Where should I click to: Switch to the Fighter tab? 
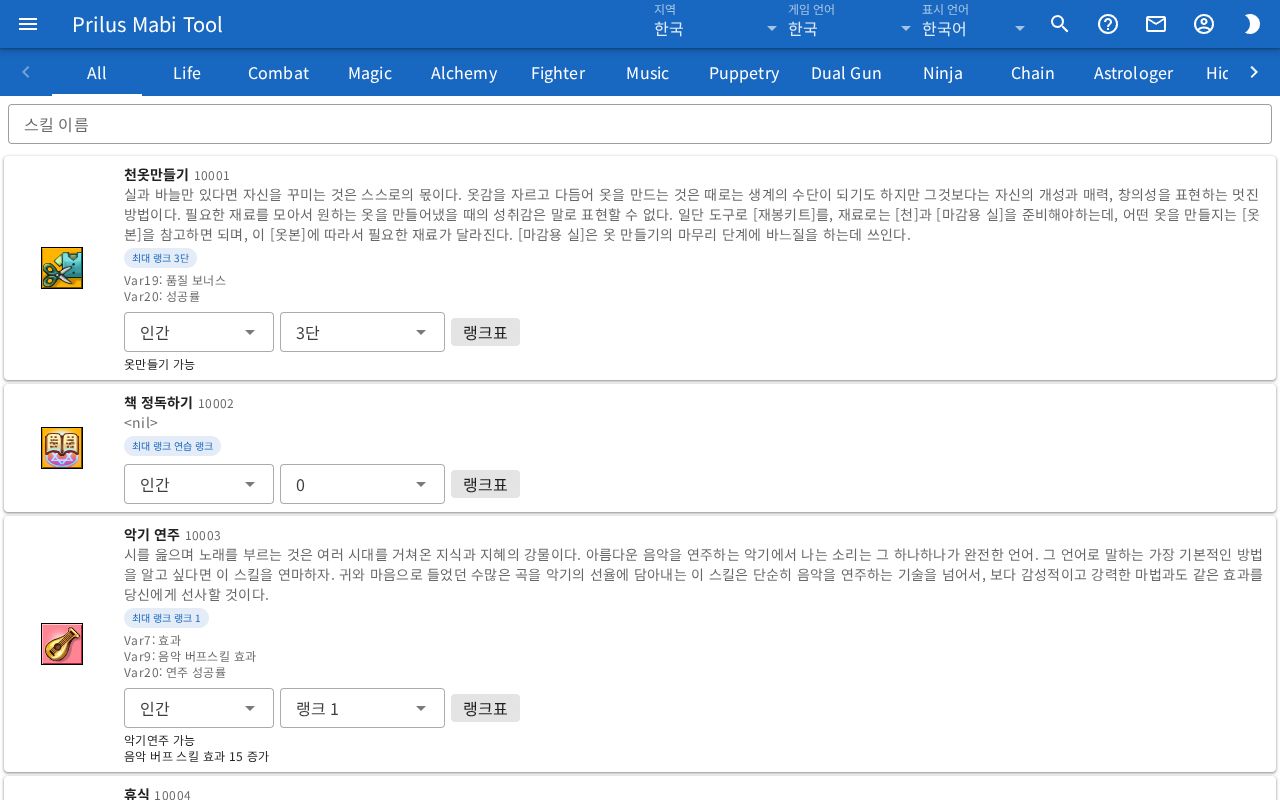click(558, 72)
